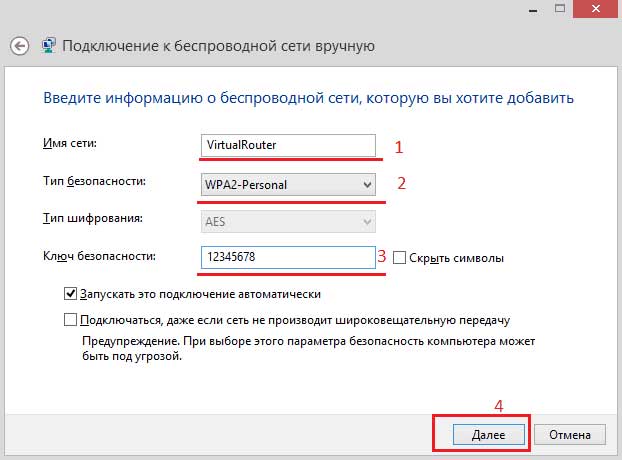The height and width of the screenshot is (460, 622).
Task: Focus the 'Имя сети' field containing VirtualRouter
Action: pos(286,145)
